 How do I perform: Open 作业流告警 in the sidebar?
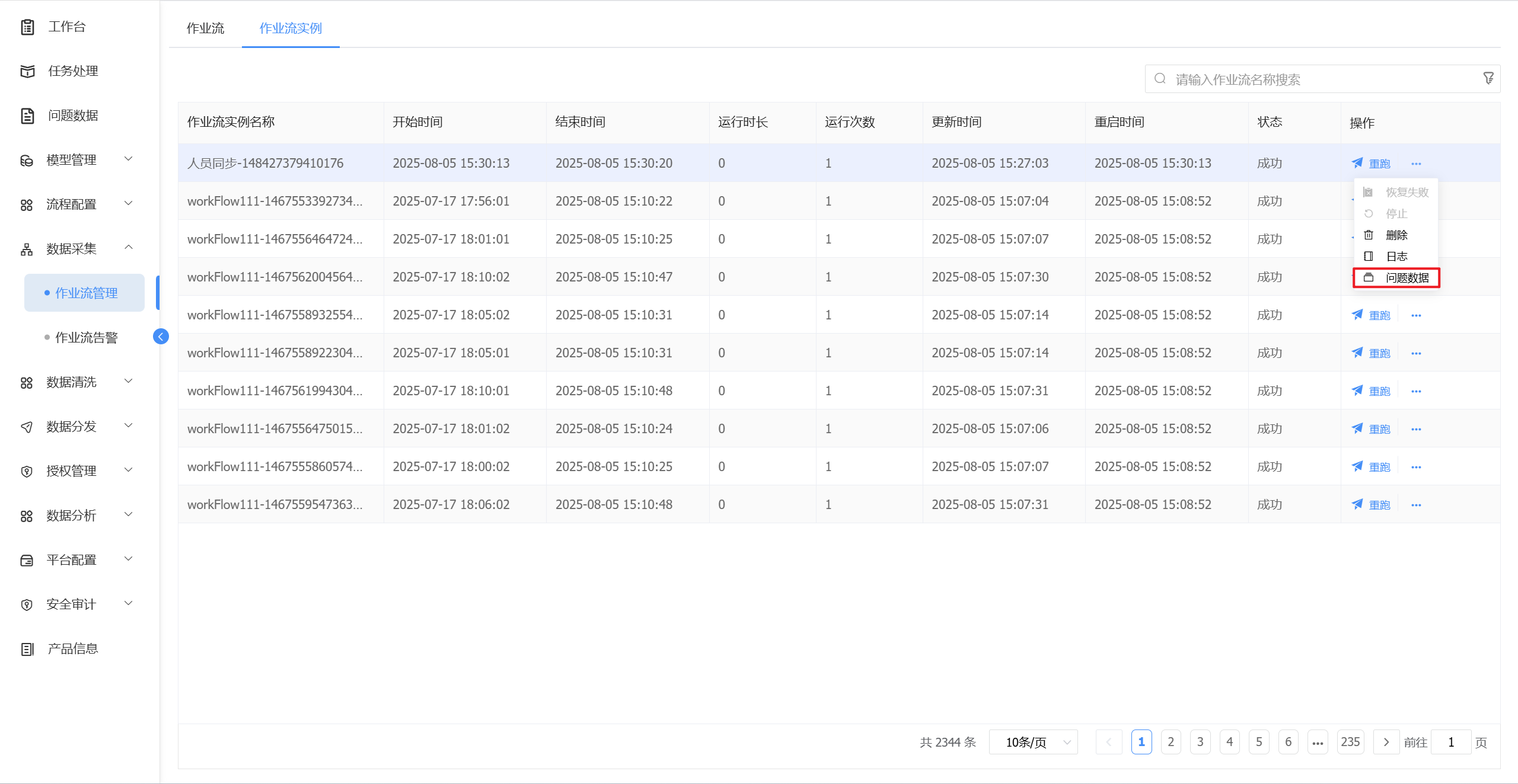tap(87, 338)
